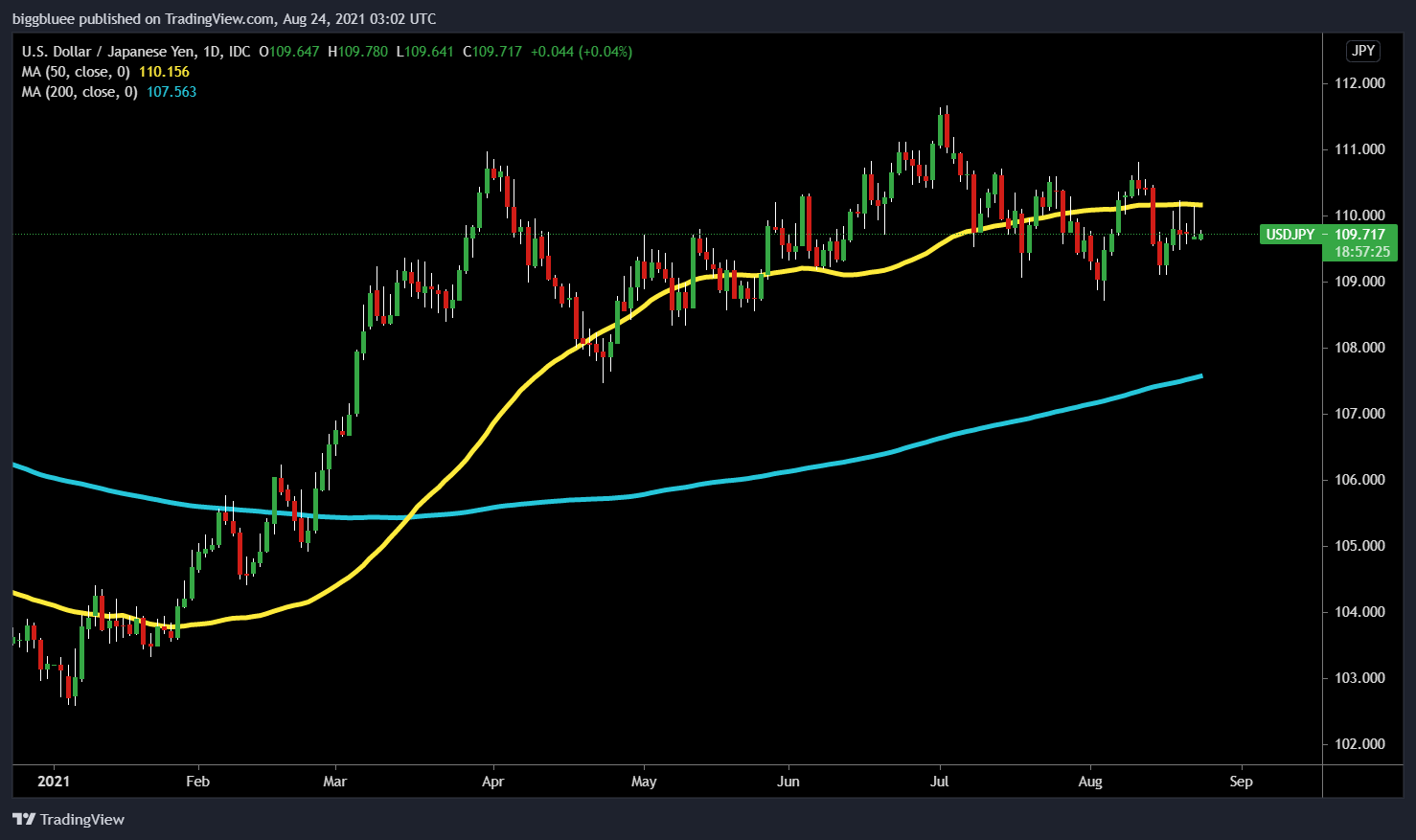Click the 107.563 MA 200 value

(171, 92)
